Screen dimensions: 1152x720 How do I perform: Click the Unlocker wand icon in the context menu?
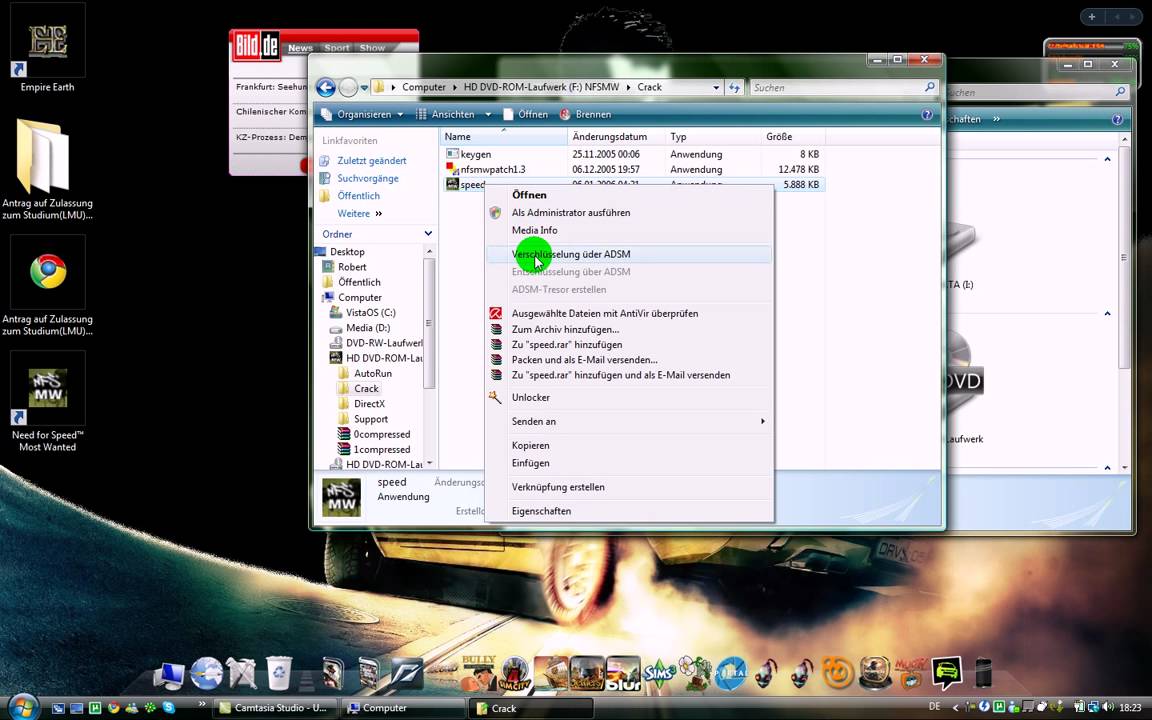tap(496, 397)
